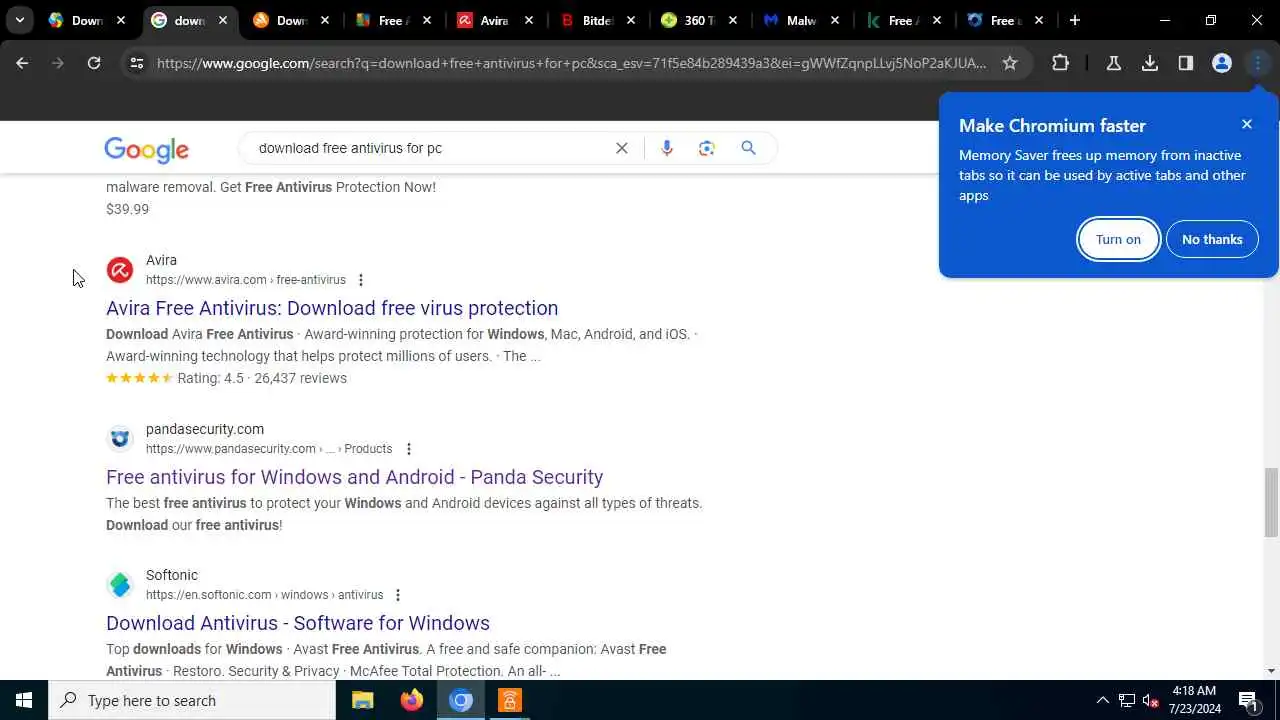1280x720 pixels.
Task: Open the Downloads toolbar icon
Action: click(1150, 63)
